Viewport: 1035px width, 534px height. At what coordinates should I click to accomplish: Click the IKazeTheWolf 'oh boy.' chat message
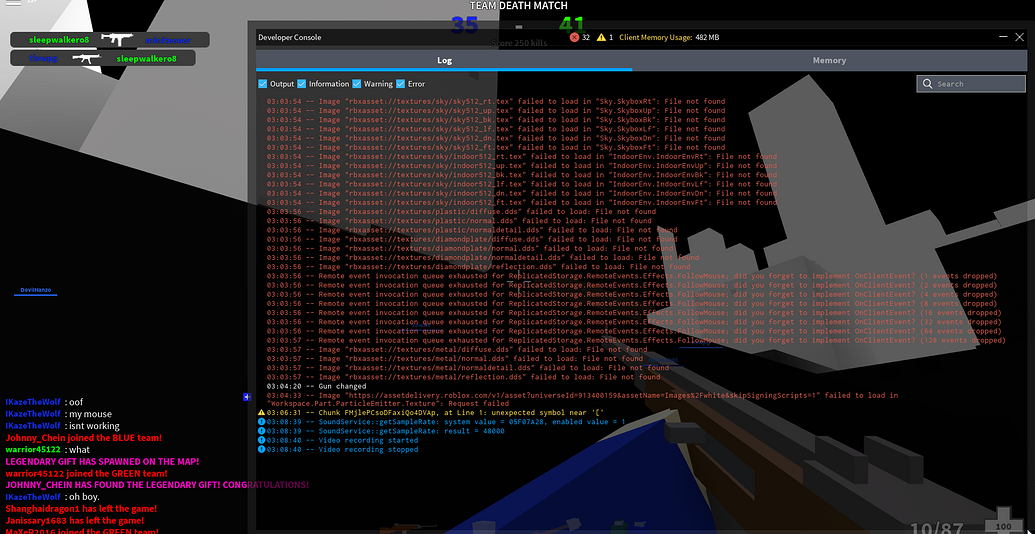53,497
